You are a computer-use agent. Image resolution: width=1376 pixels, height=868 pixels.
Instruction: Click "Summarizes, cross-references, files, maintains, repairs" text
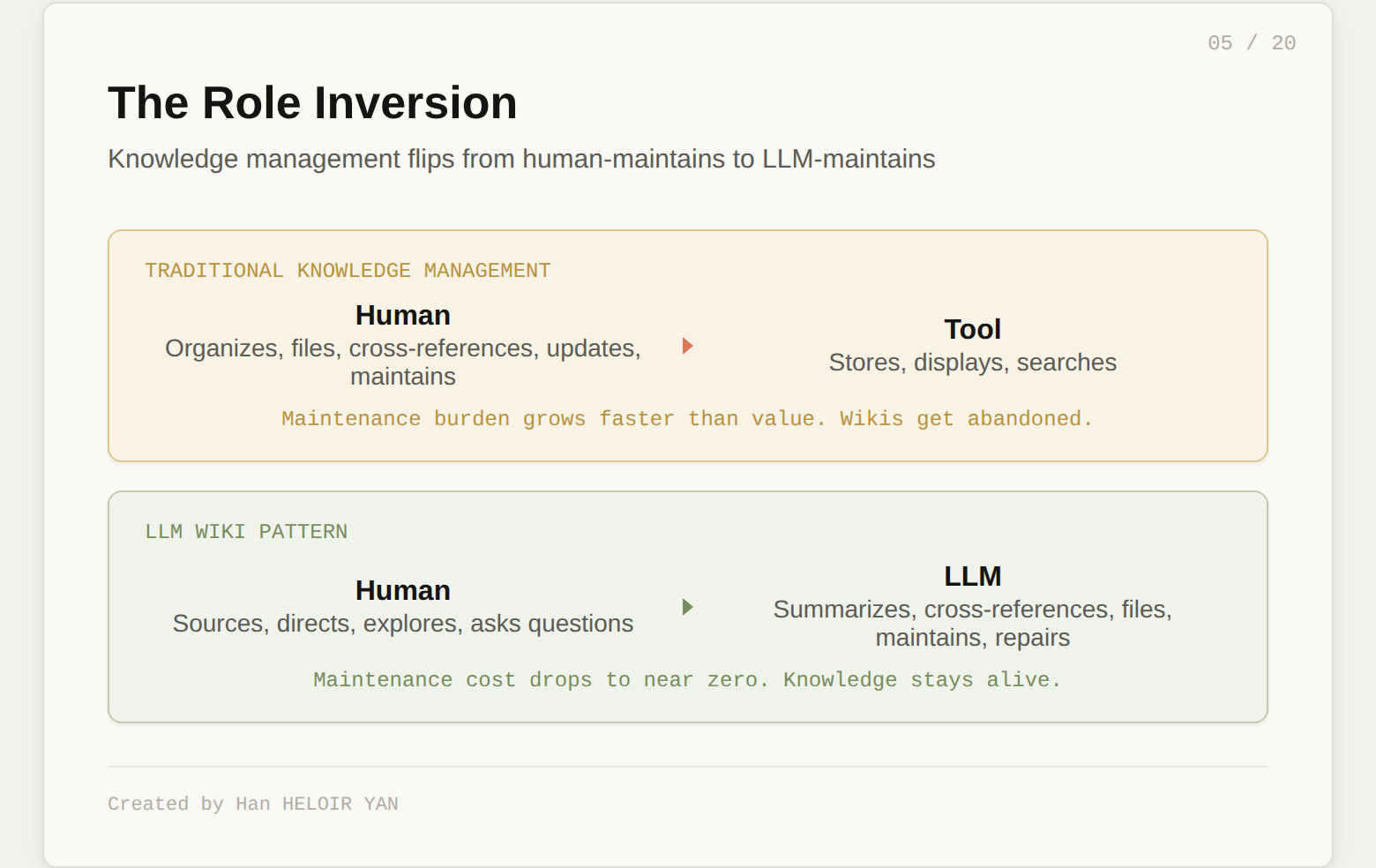tap(973, 624)
